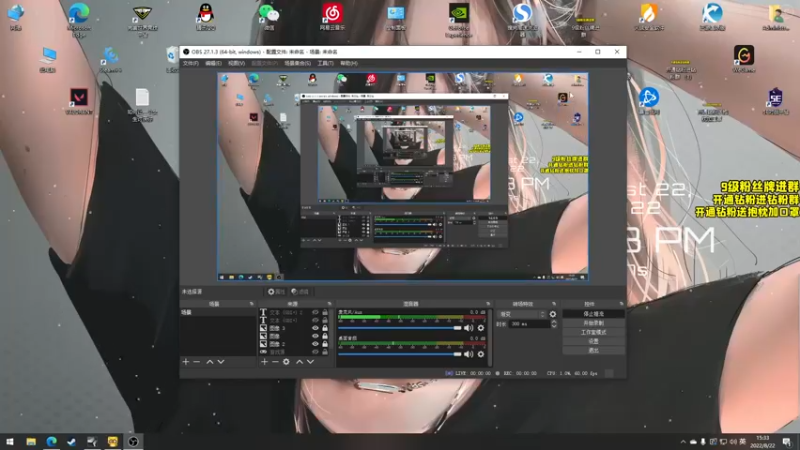Remove the selected scene with the minus icon

197,362
